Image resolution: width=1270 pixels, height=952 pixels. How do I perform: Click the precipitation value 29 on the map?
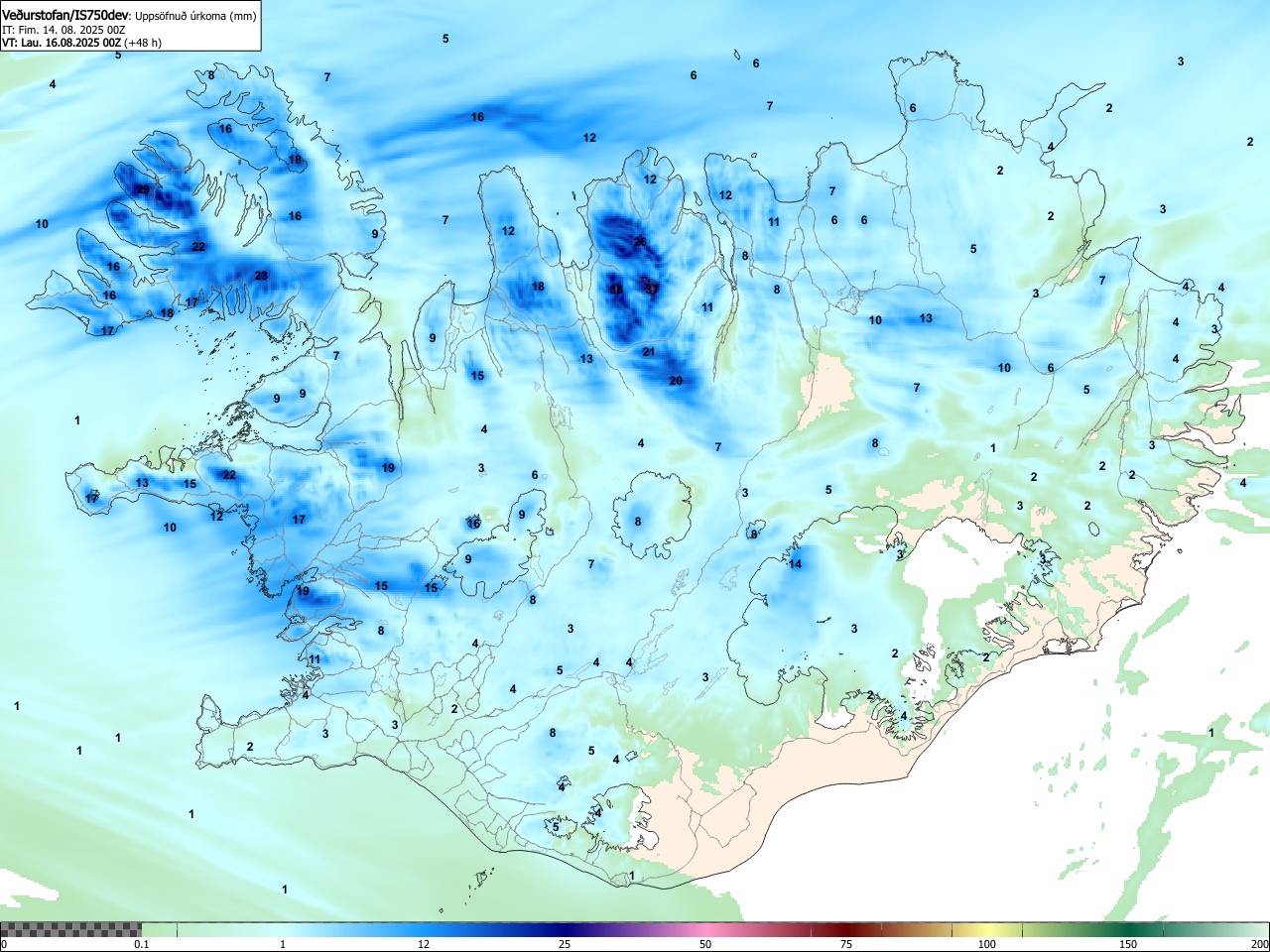coord(143,189)
